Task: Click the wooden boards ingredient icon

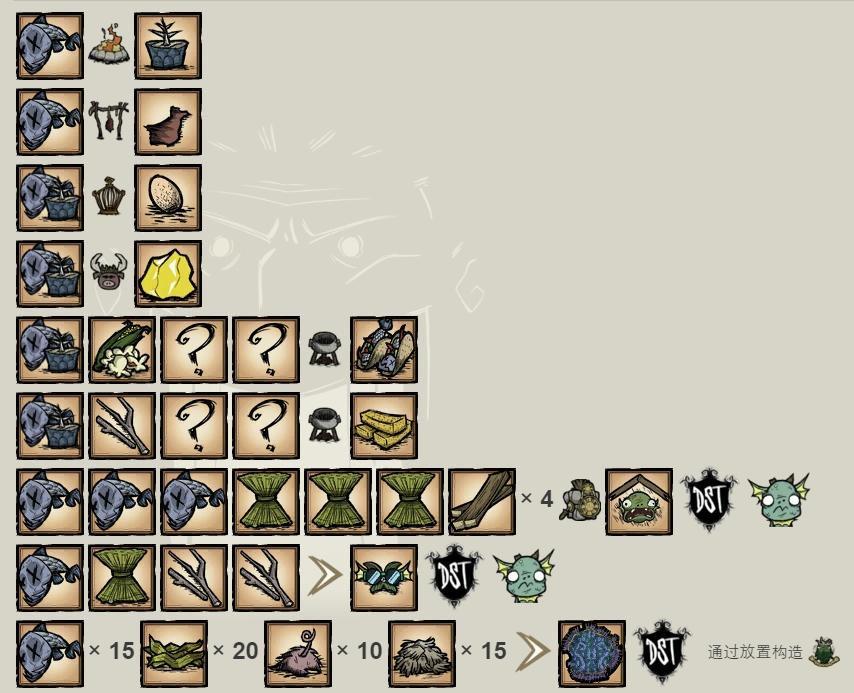Action: pyautogui.click(x=481, y=501)
